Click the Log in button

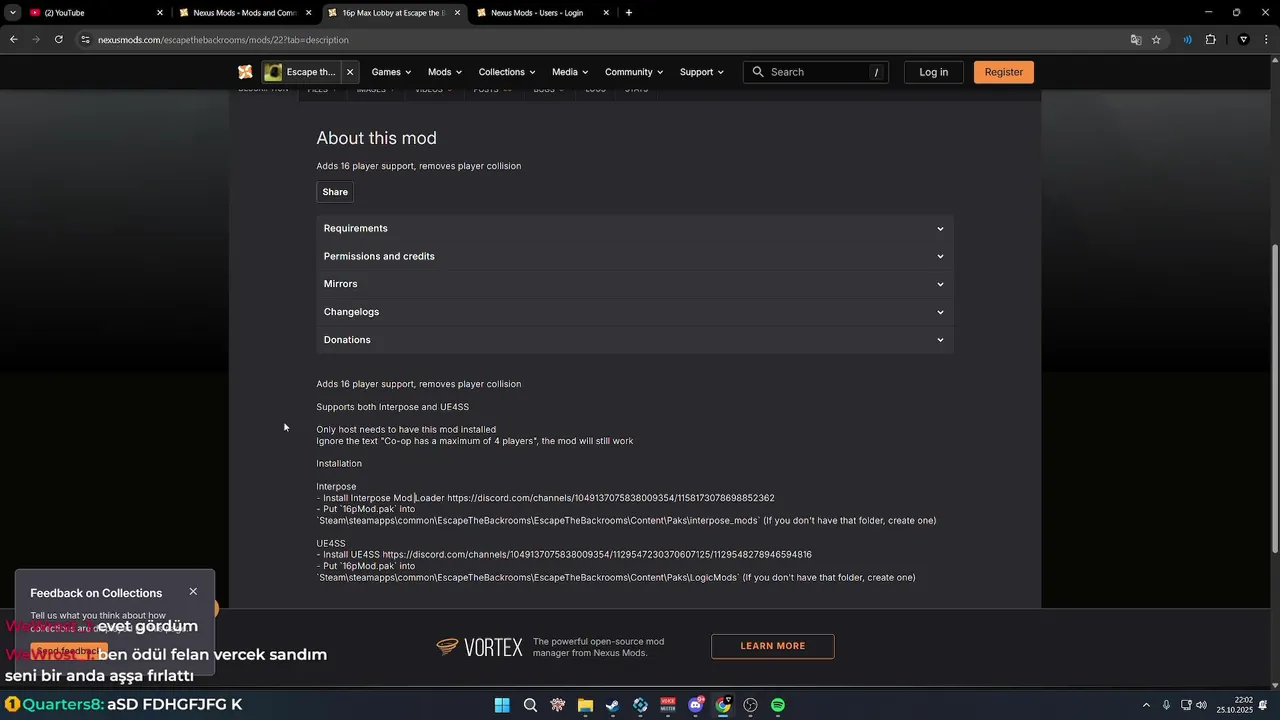coord(933,72)
